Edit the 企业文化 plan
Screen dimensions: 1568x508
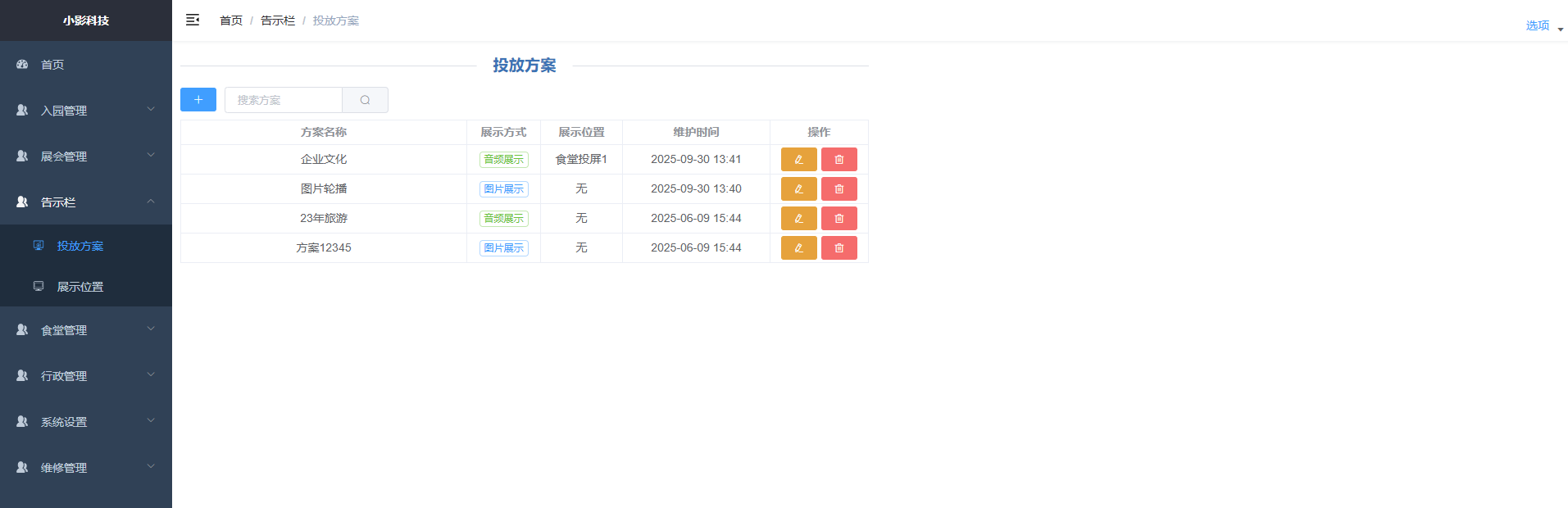(x=798, y=160)
